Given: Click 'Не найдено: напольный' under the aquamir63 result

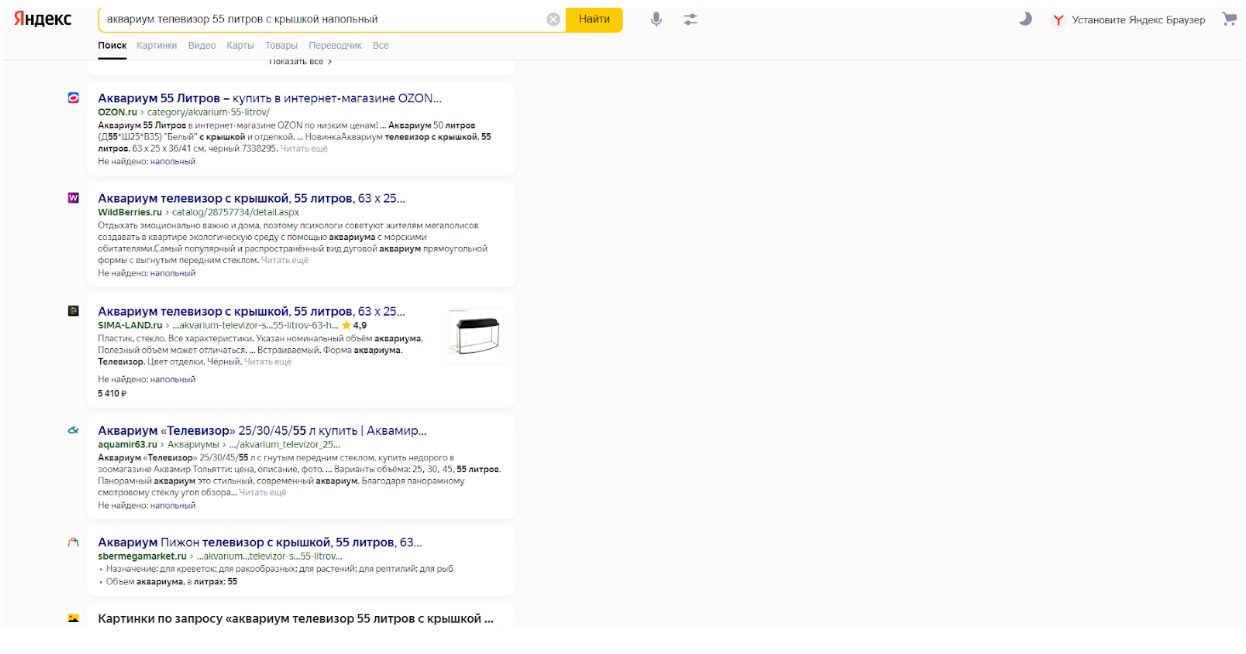Looking at the screenshot, I should click(x=147, y=505).
